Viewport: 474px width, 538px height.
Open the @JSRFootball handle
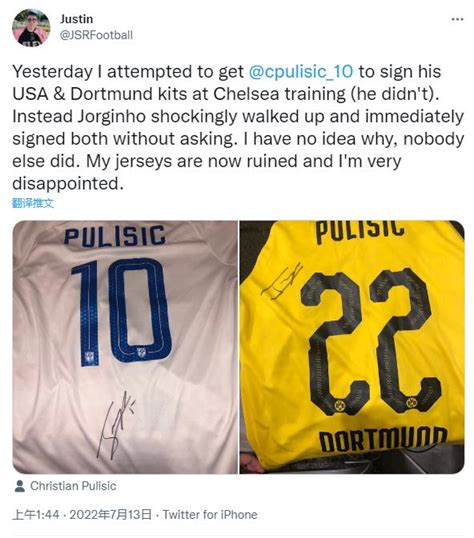(x=96, y=35)
